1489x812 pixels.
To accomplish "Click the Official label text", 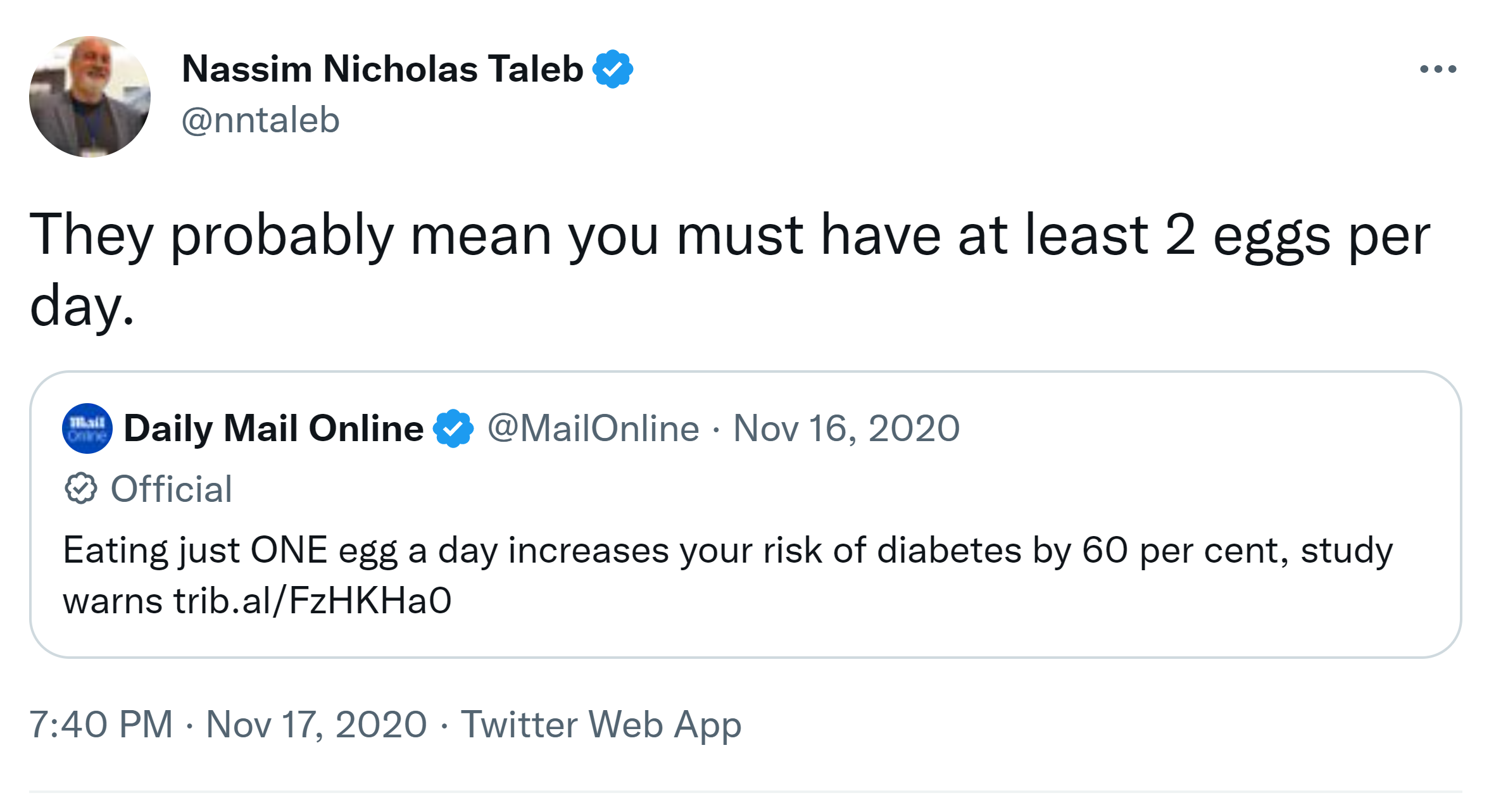I will click(x=172, y=489).
